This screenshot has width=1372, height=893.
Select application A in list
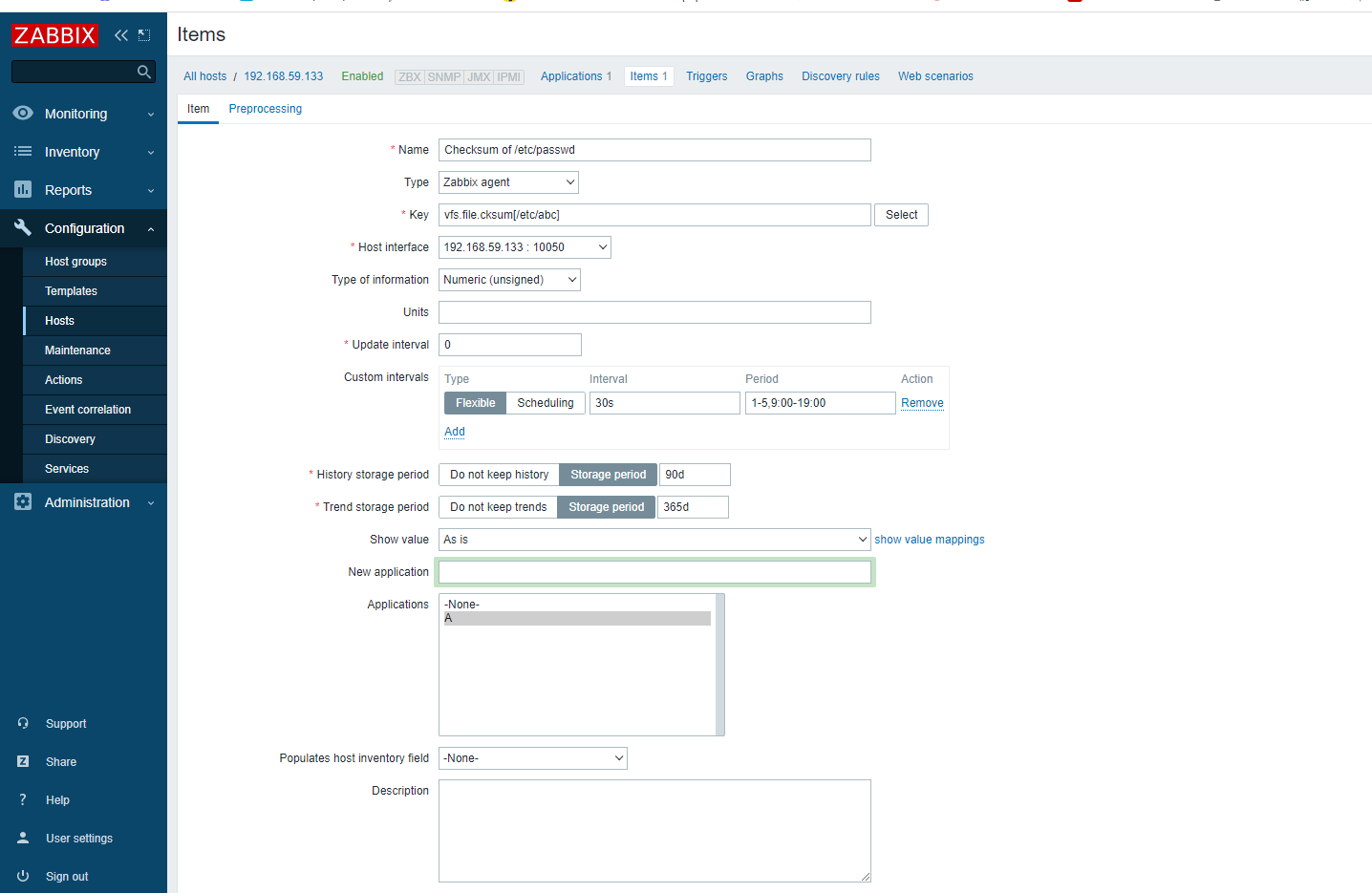click(577, 619)
